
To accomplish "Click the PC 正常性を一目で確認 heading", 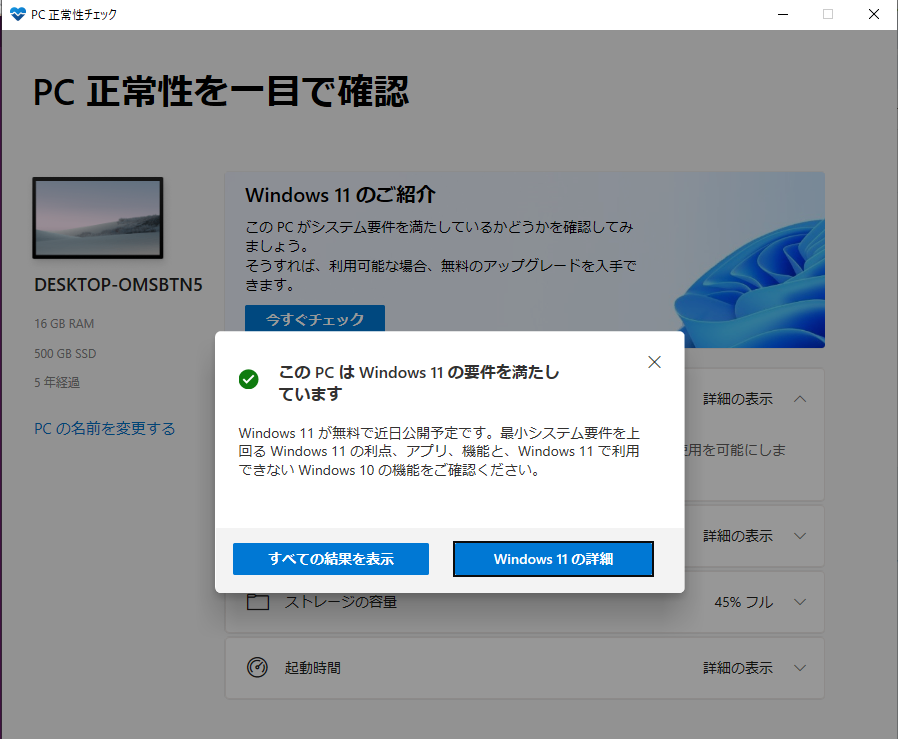I will (221, 92).
